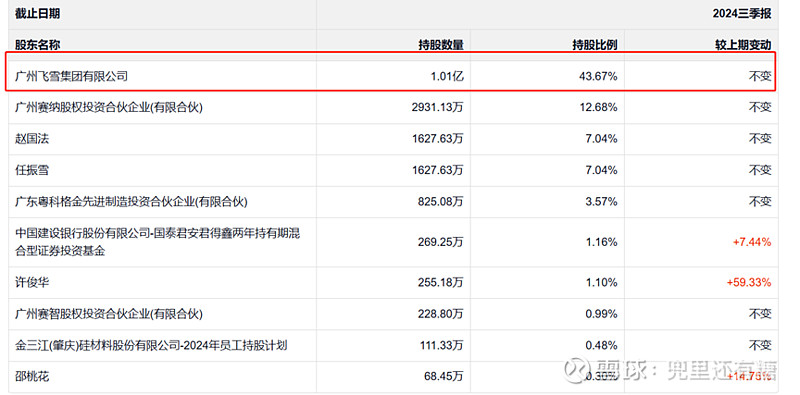
Task: Click the 269.25万 holding amount
Action: (x=441, y=242)
